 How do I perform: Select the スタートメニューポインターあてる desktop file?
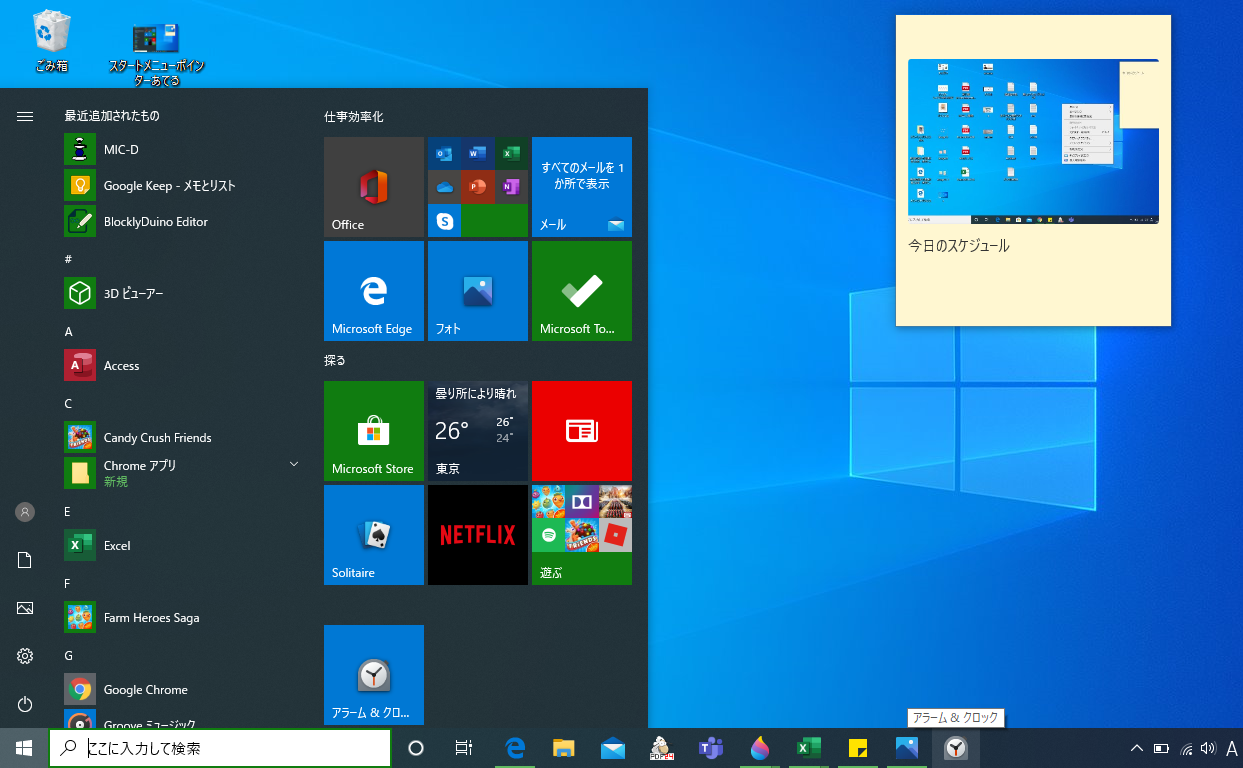coord(156,52)
